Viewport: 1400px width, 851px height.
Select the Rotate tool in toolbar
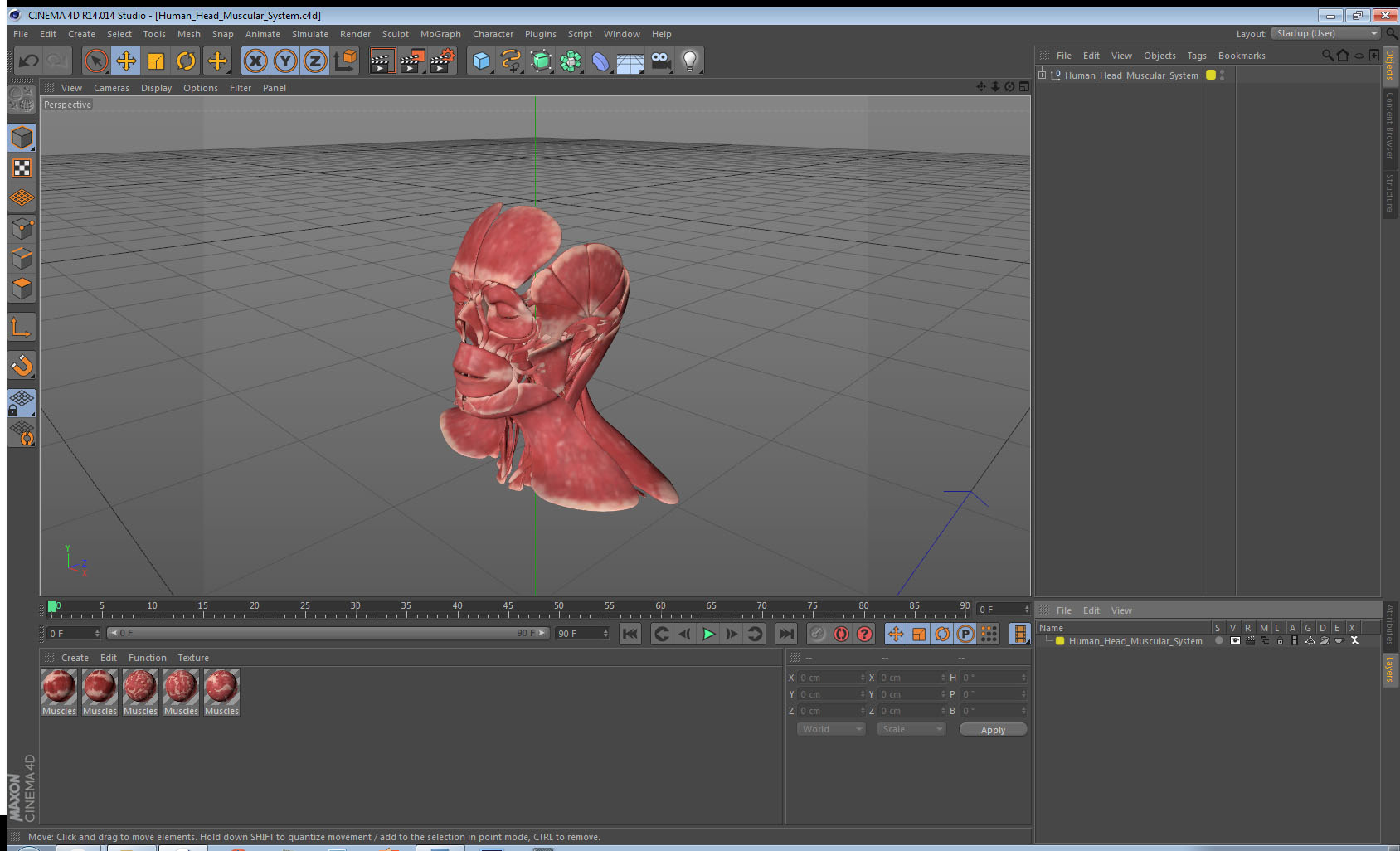187,61
